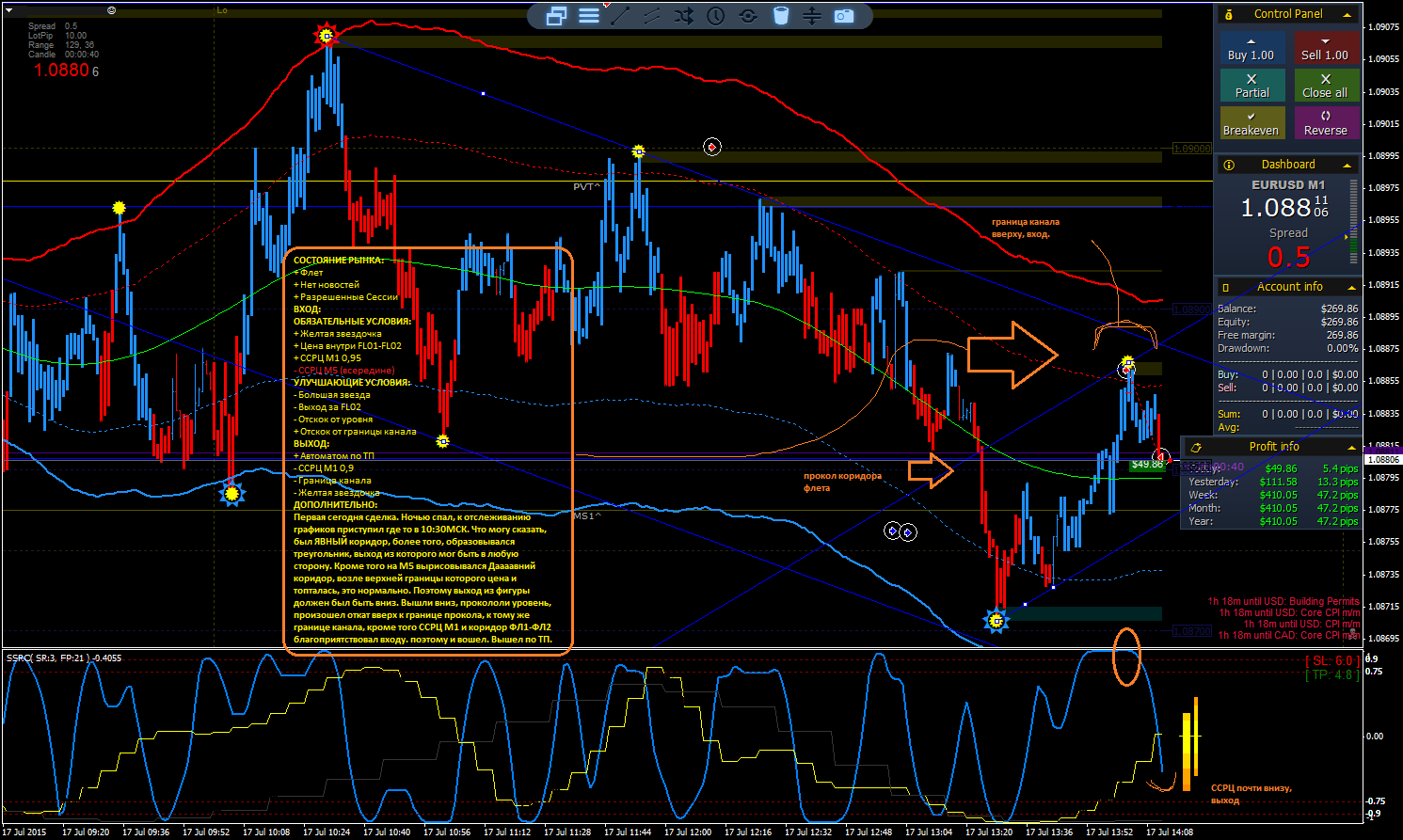Click the Month profit row
This screenshot has width=1403, height=840.
(1272, 508)
